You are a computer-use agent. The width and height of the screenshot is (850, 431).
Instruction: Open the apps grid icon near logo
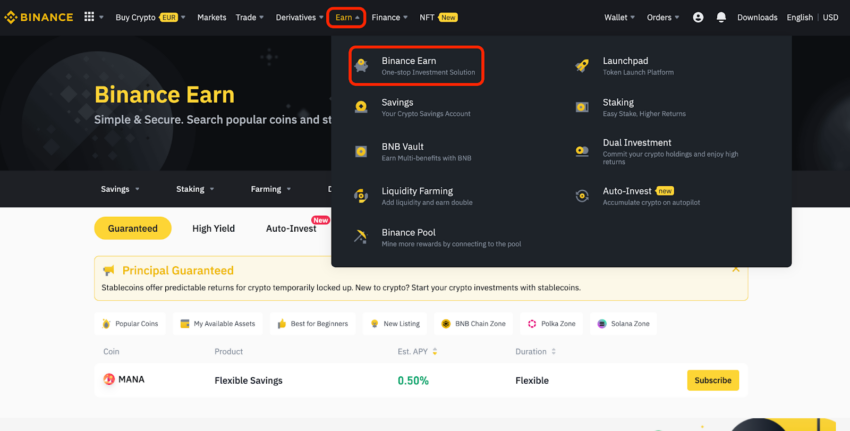pos(89,17)
